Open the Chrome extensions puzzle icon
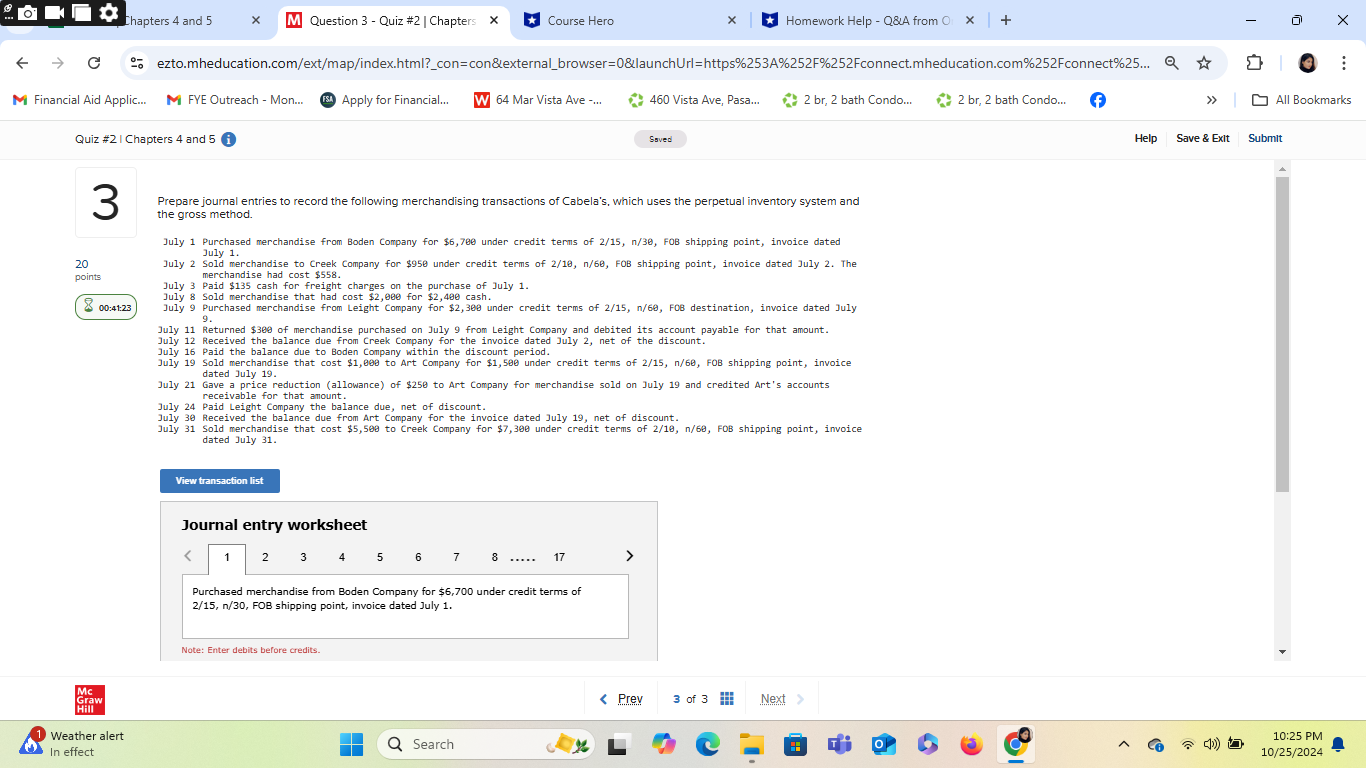1366x768 pixels. pyautogui.click(x=1255, y=63)
